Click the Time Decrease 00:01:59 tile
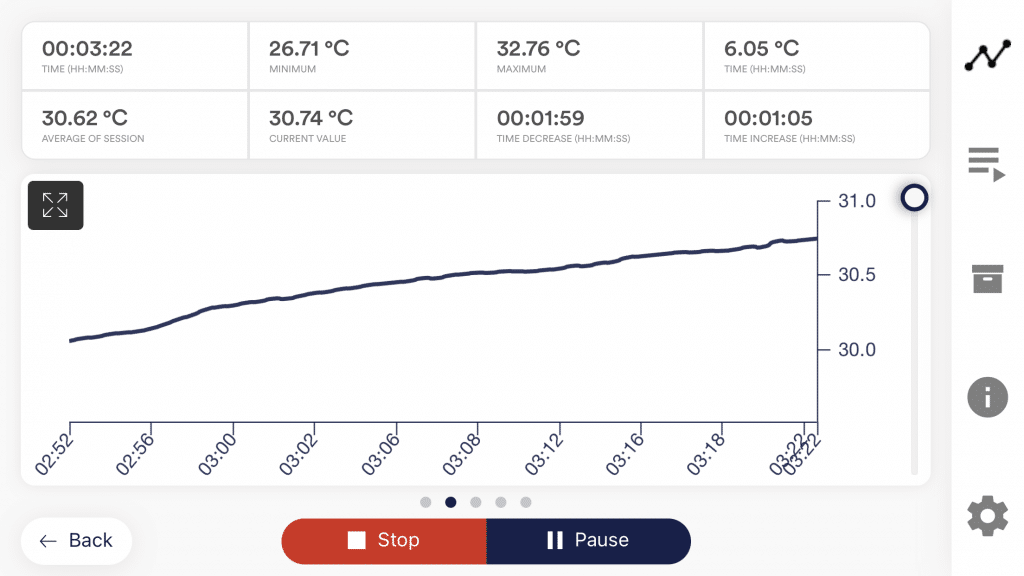The width and height of the screenshot is (1024, 576). click(589, 125)
